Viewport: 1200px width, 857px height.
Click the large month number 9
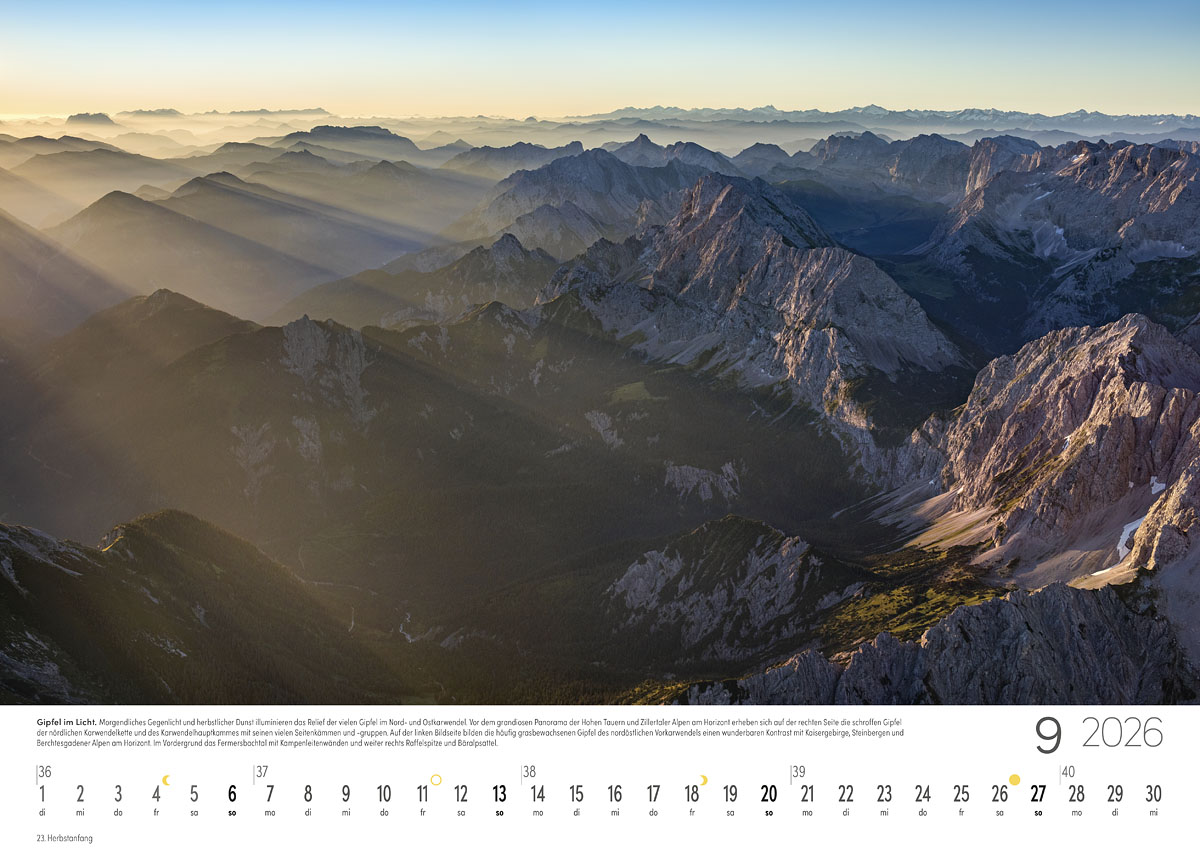coord(1047,735)
